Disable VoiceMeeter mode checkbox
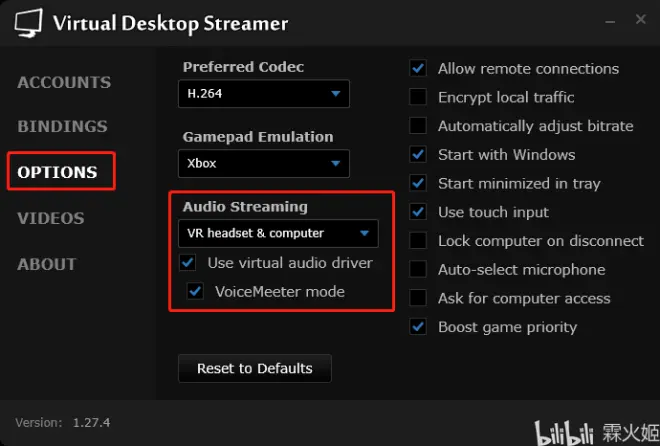This screenshot has height=446, width=660. [195, 291]
